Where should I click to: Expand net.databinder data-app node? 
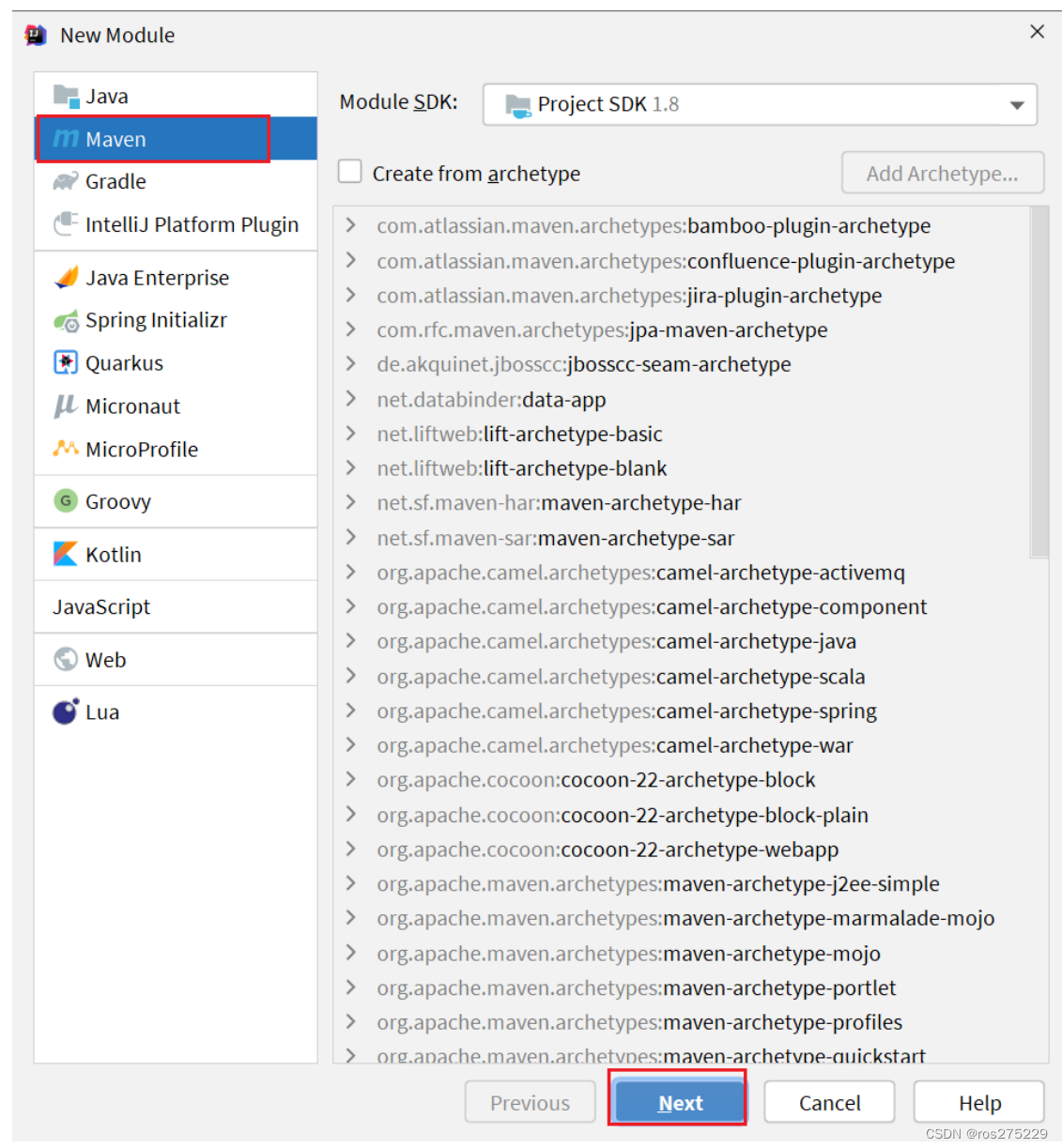tap(351, 399)
